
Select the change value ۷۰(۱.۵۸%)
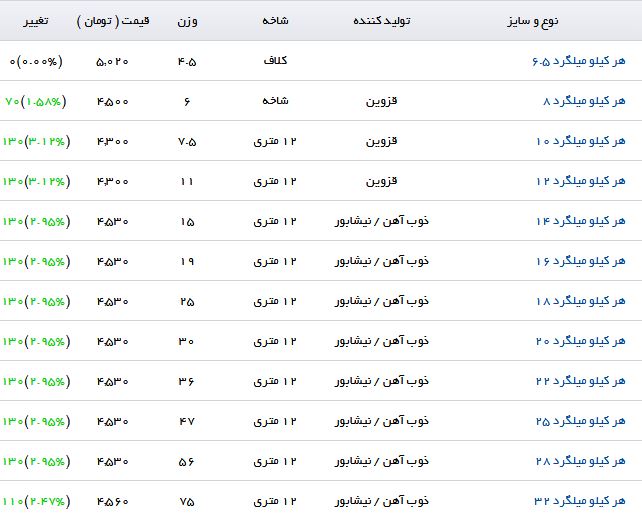click(36, 101)
